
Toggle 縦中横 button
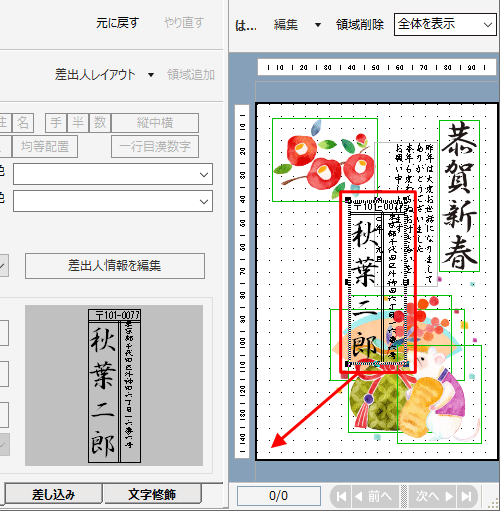[155, 123]
